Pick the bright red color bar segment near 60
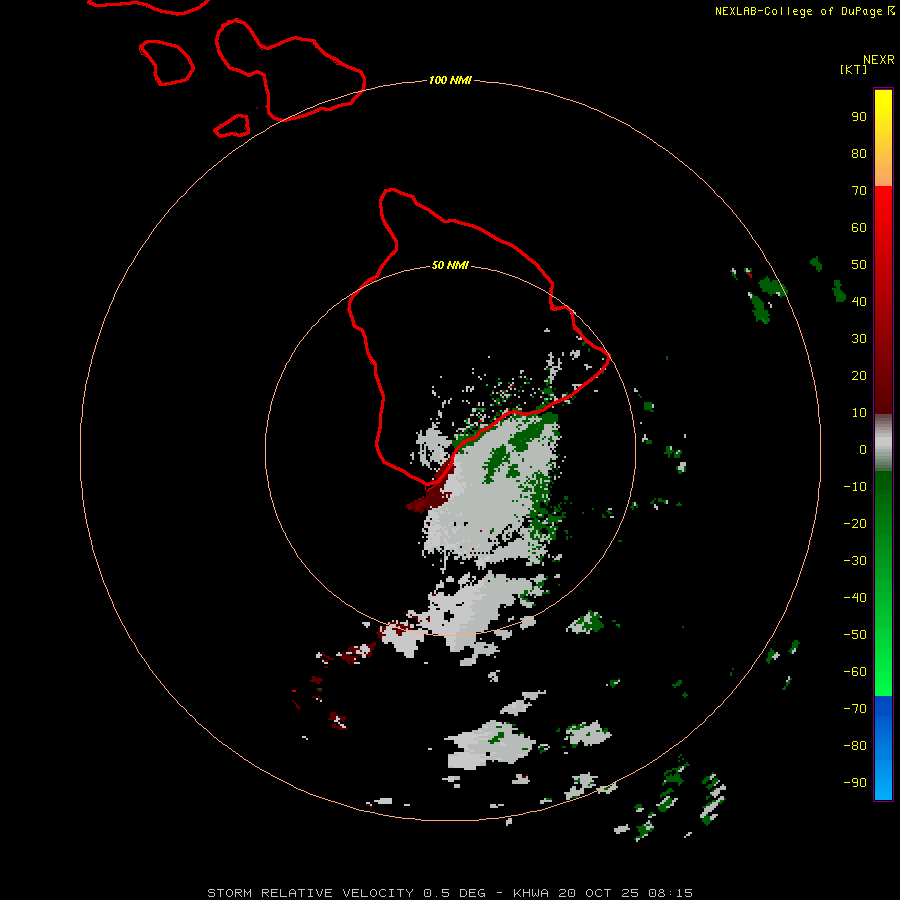 pyautogui.click(x=883, y=227)
